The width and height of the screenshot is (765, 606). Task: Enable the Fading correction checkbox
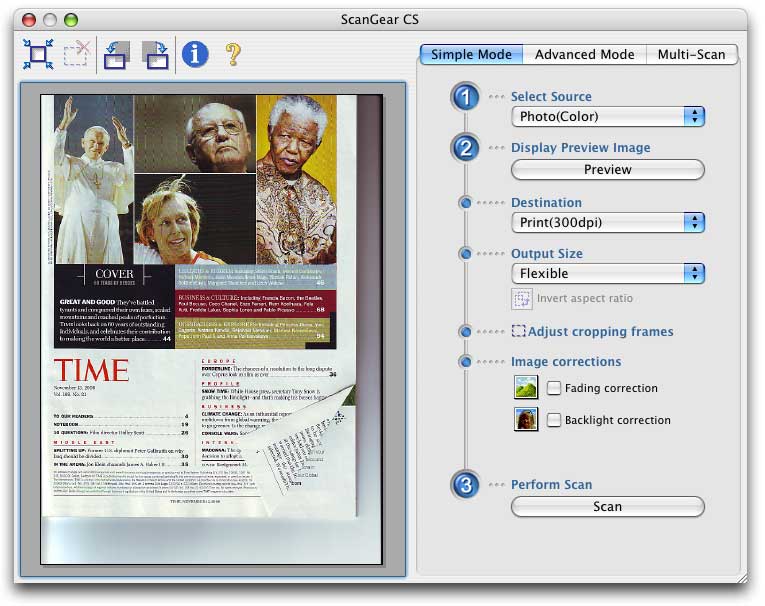554,389
